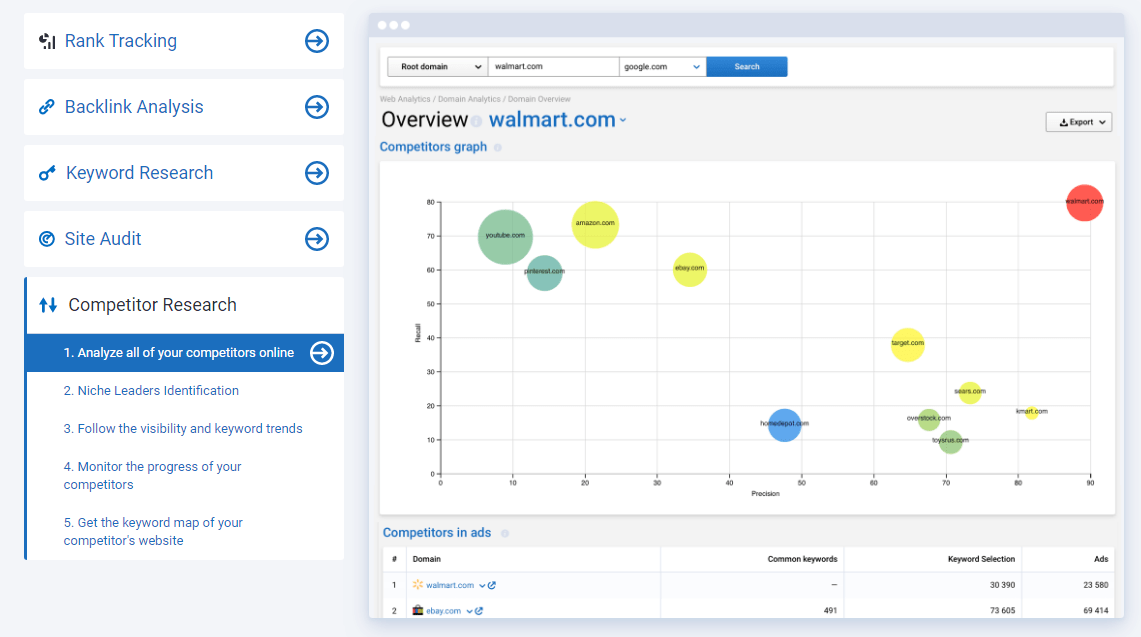Click info icon beside Competitors in ads

[x=505, y=534]
